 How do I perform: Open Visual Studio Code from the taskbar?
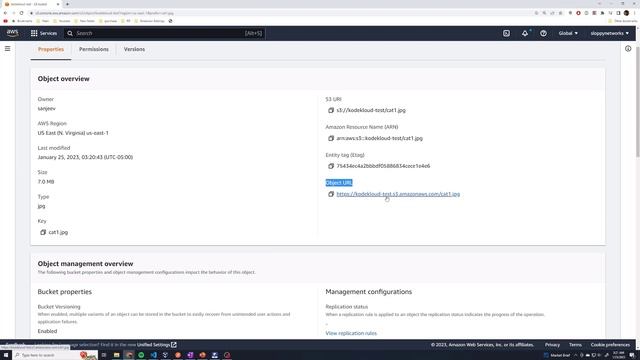coord(153,355)
